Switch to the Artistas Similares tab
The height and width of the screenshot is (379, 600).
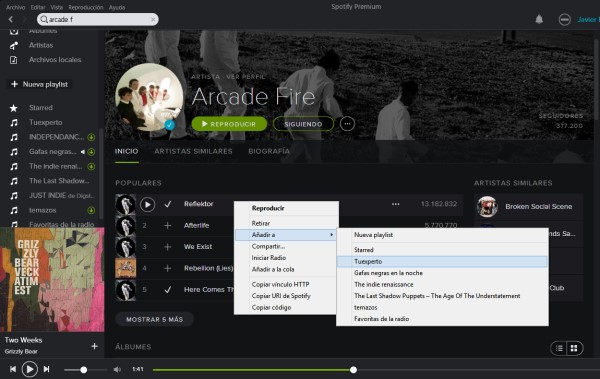(193, 151)
